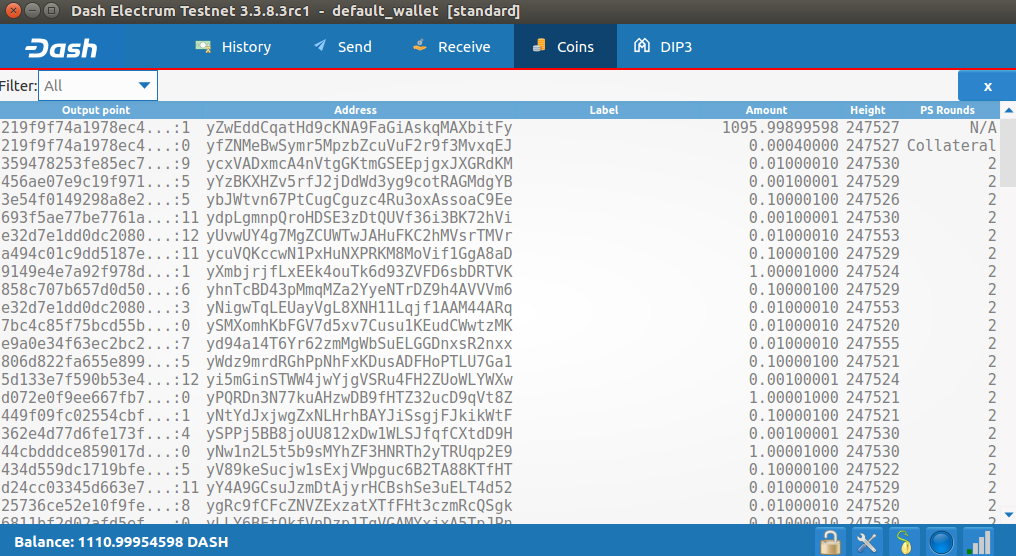Select the coin with amount 1095.99899598
Screen dimensions: 1016x556
point(780,128)
